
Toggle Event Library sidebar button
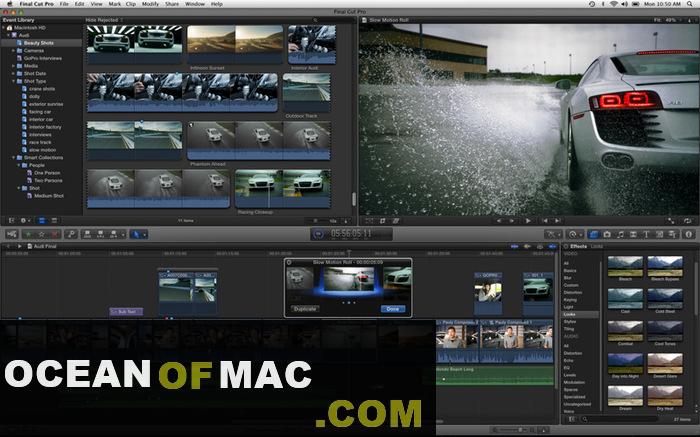pyautogui.click(x=12, y=221)
